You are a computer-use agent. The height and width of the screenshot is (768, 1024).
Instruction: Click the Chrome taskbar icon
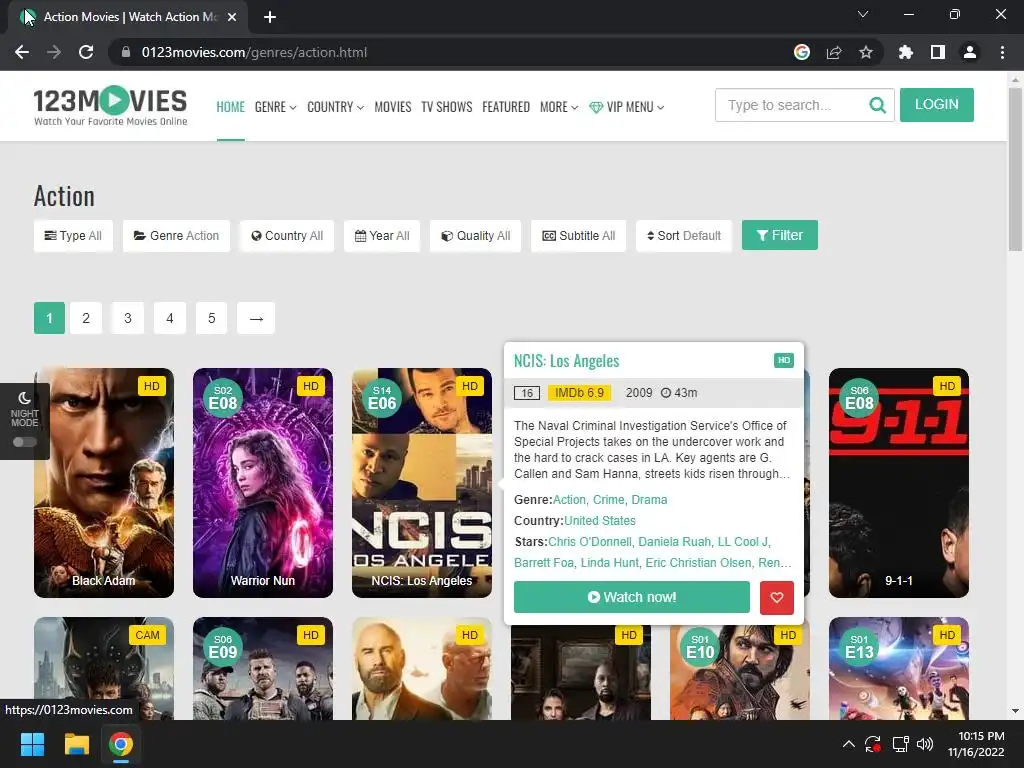(121, 744)
